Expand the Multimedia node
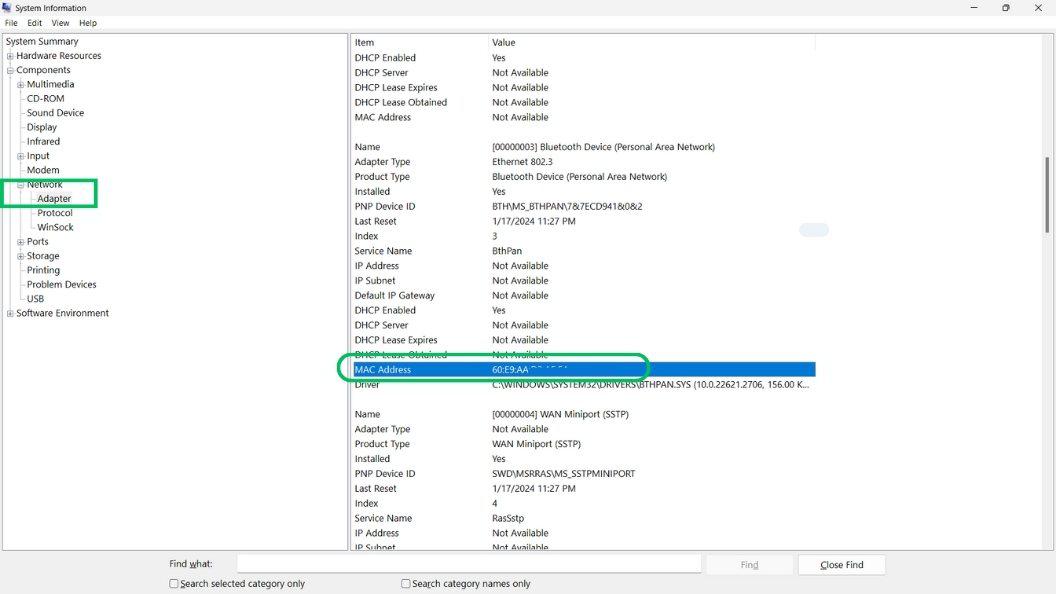The height and width of the screenshot is (594, 1056). [x=19, y=84]
